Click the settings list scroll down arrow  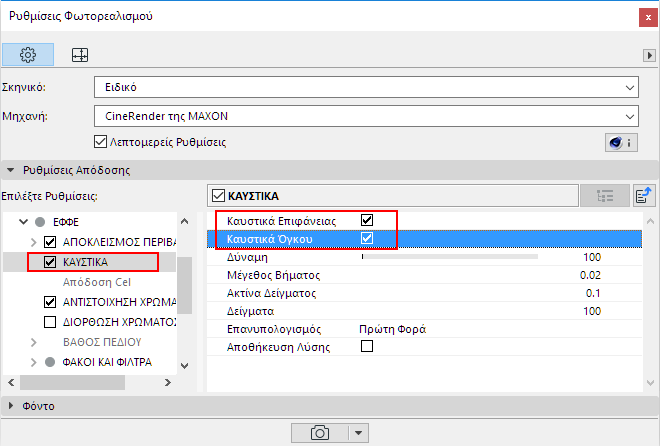650,382
